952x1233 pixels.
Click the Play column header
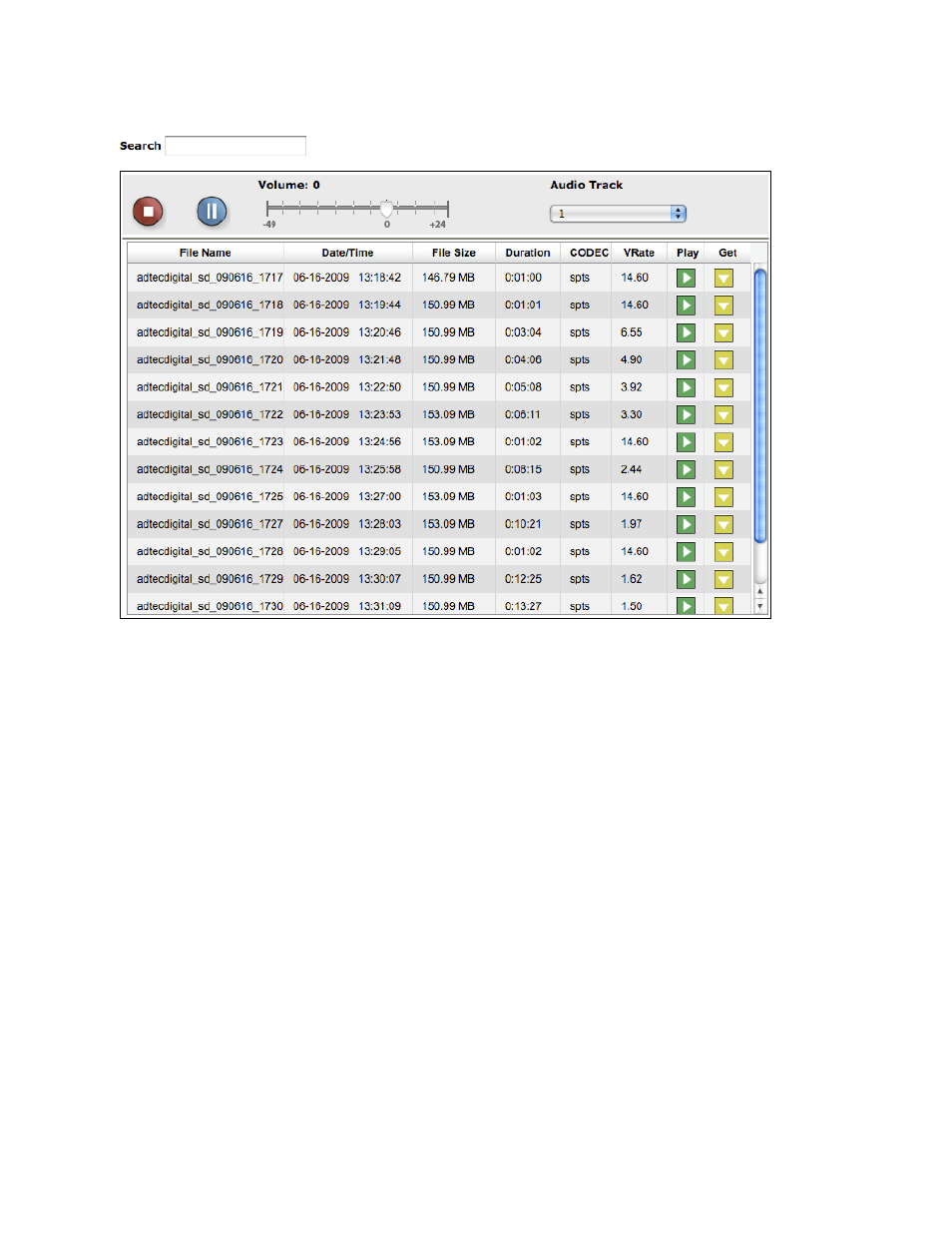point(688,254)
